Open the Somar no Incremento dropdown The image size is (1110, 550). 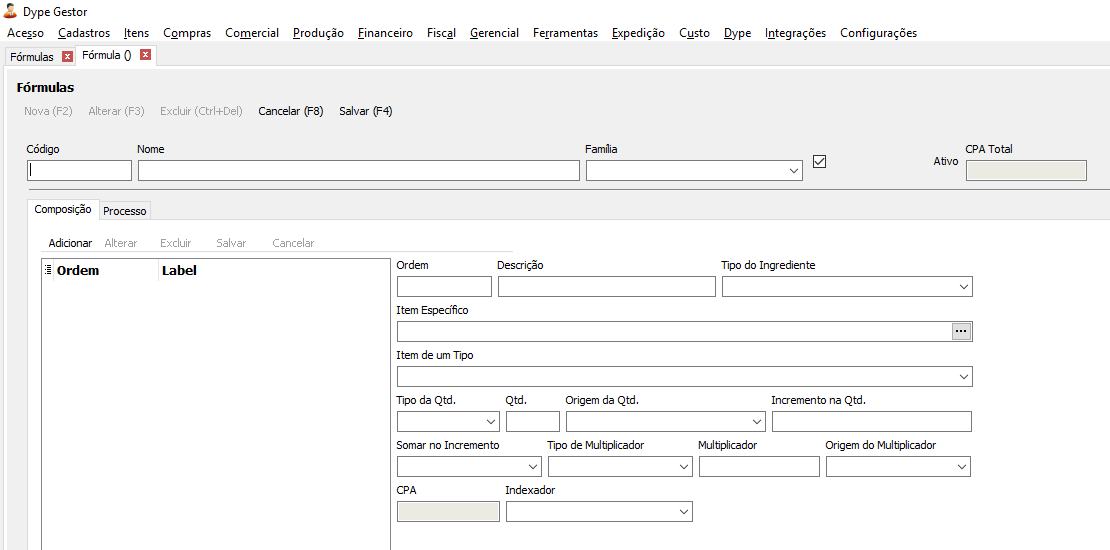(x=532, y=467)
